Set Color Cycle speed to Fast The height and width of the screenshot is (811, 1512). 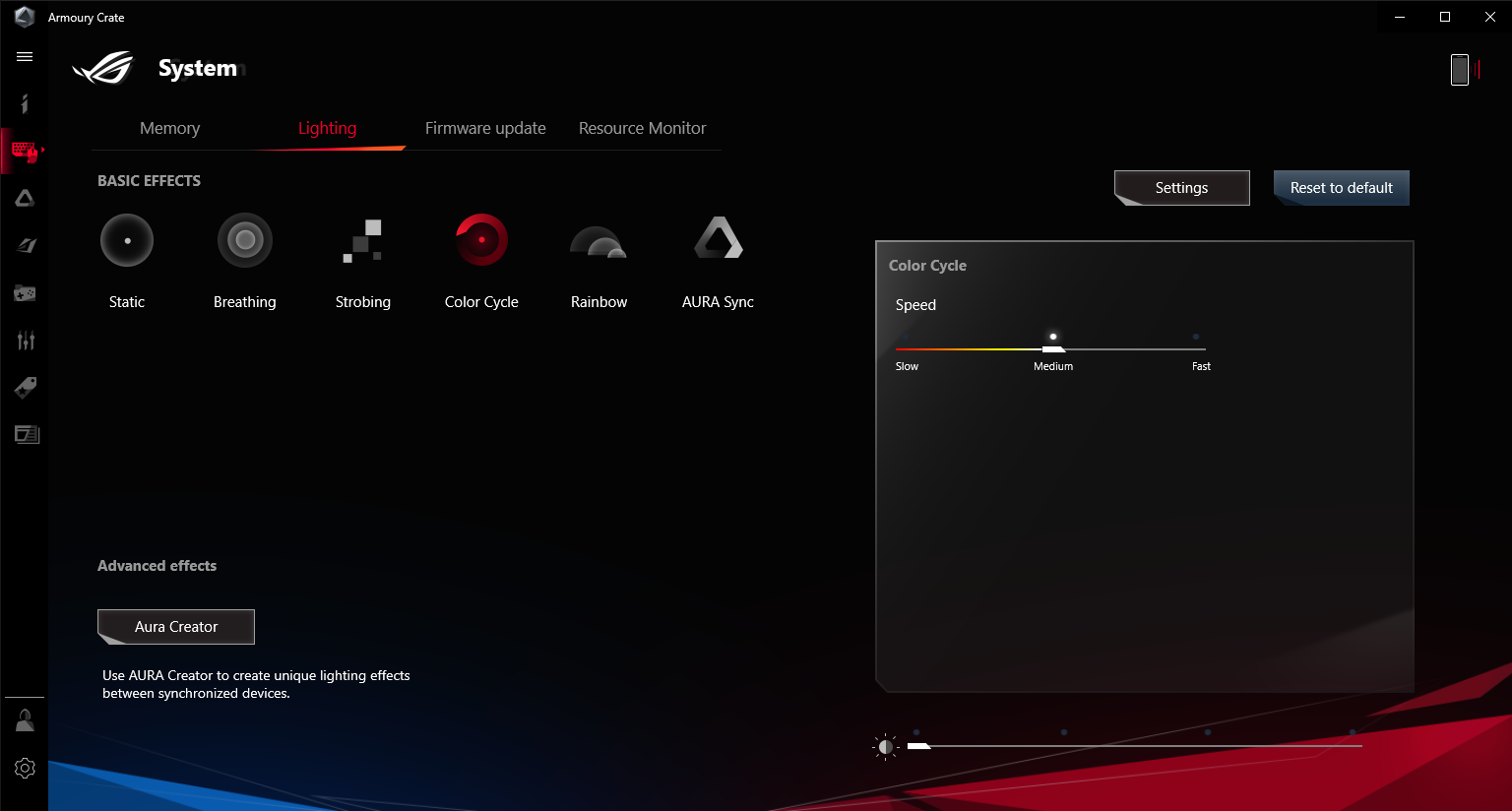click(x=1197, y=348)
